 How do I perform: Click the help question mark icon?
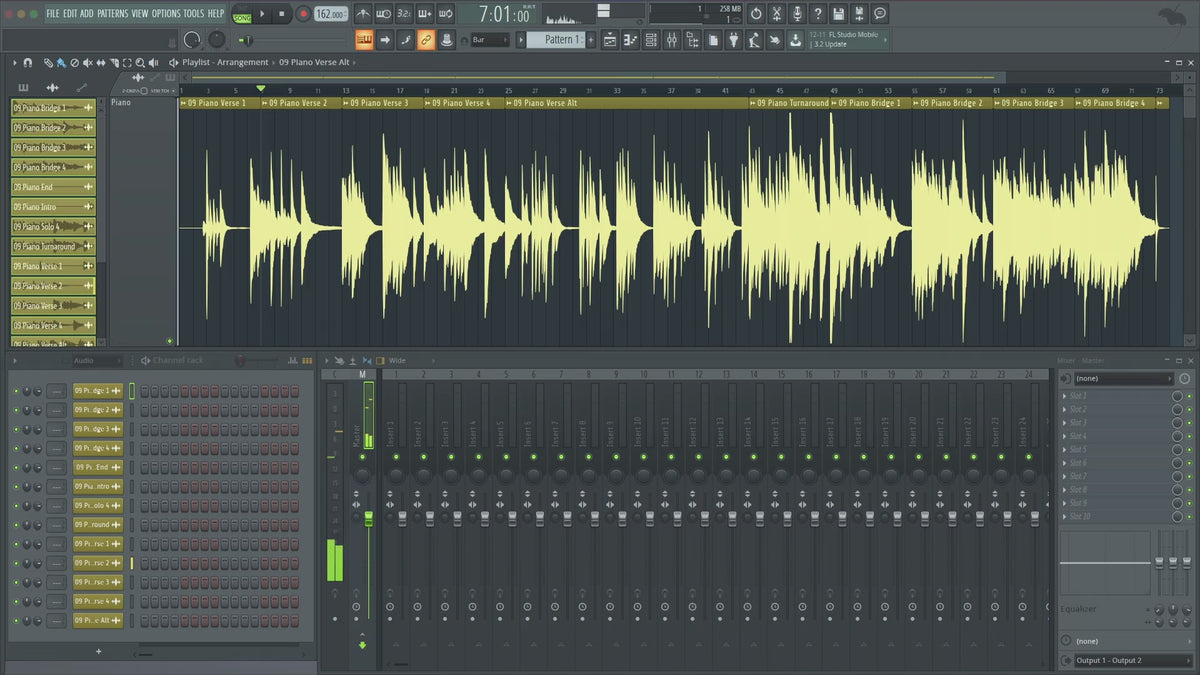[x=817, y=14]
